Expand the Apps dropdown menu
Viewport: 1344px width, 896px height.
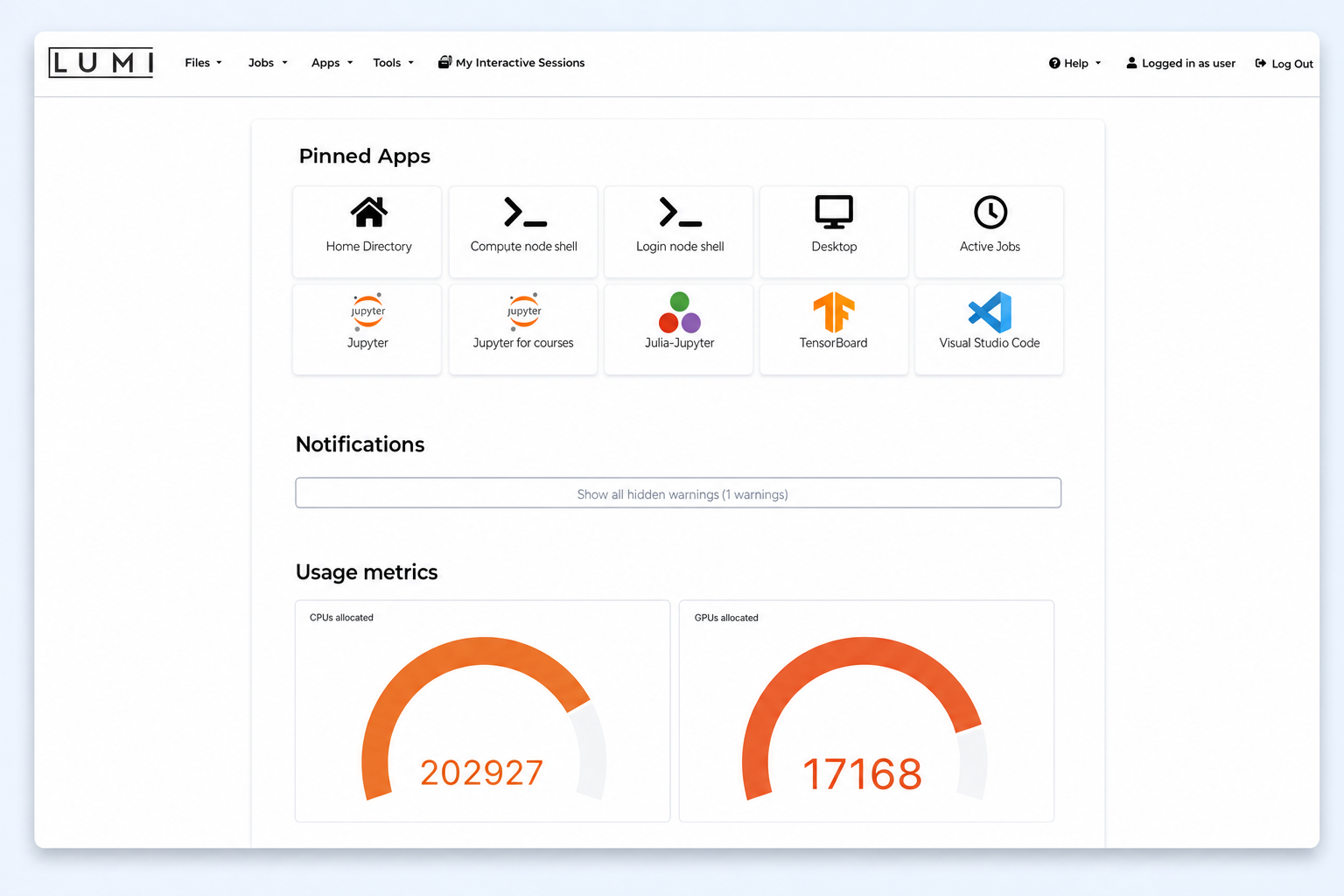coord(332,63)
